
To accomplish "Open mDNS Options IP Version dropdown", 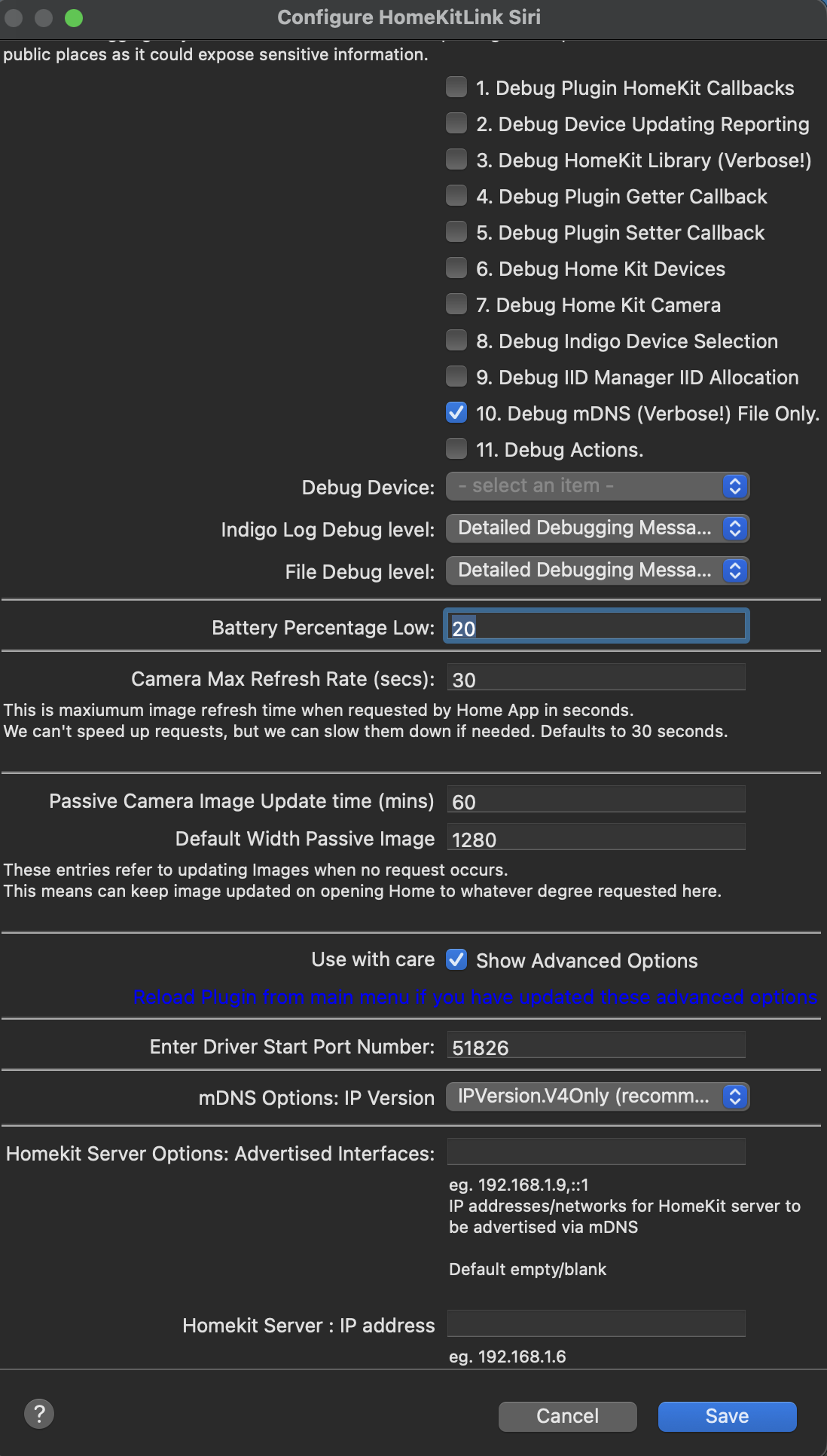I will [x=597, y=1097].
